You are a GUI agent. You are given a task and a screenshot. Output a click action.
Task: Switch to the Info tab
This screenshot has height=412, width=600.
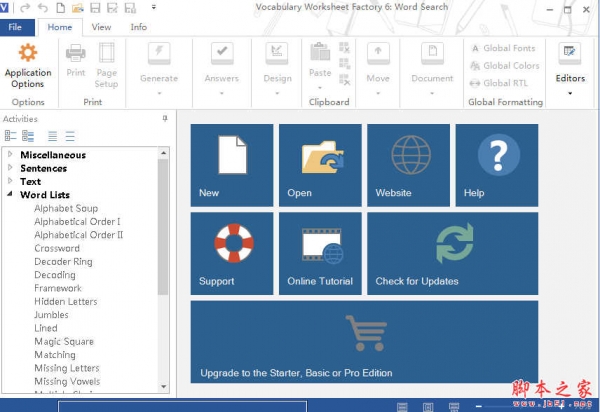[x=139, y=27]
